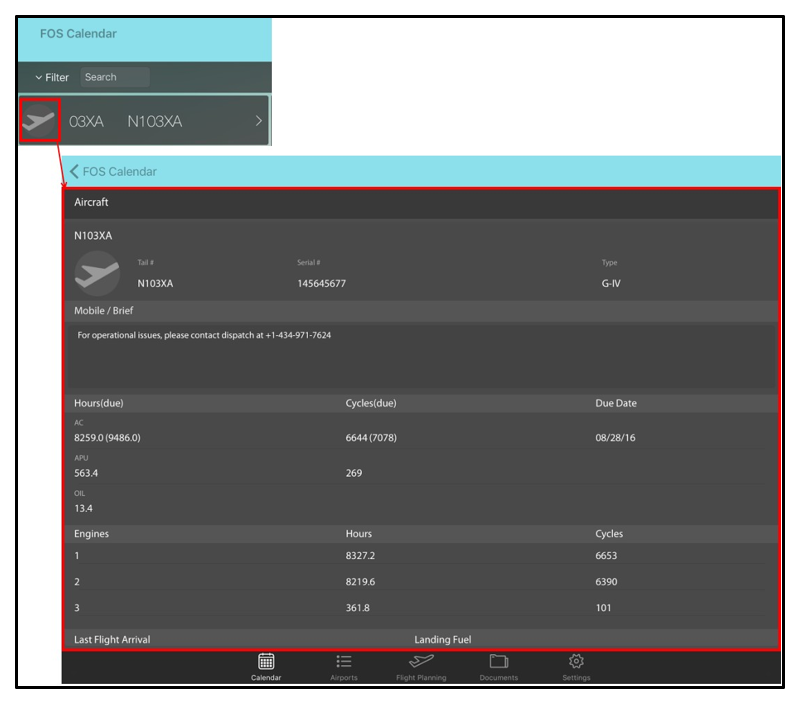The height and width of the screenshot is (725, 800).
Task: Expand the Filter dropdown
Action: point(52,77)
